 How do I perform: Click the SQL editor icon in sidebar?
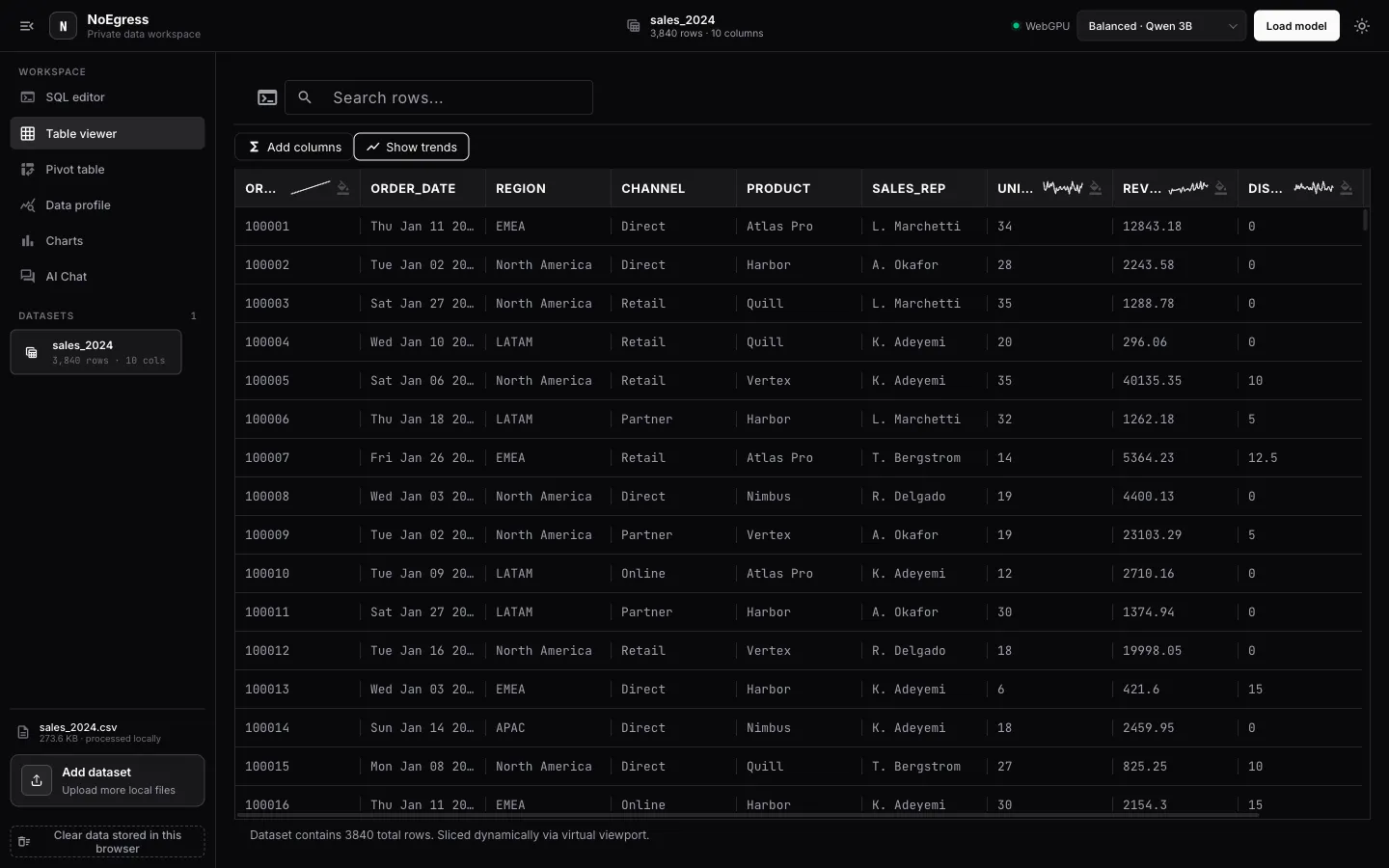click(x=28, y=97)
